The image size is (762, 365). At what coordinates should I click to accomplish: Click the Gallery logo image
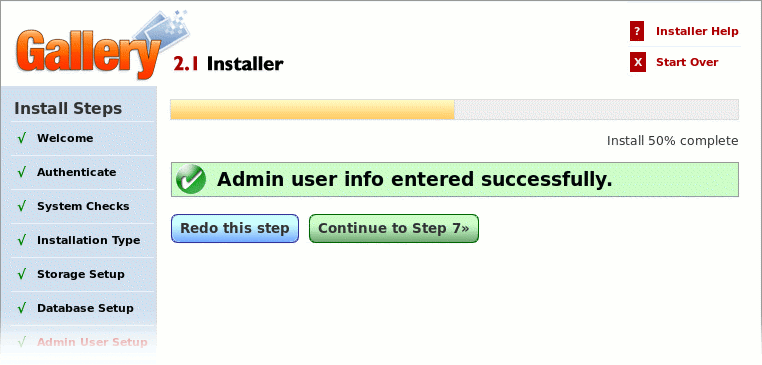coord(102,45)
